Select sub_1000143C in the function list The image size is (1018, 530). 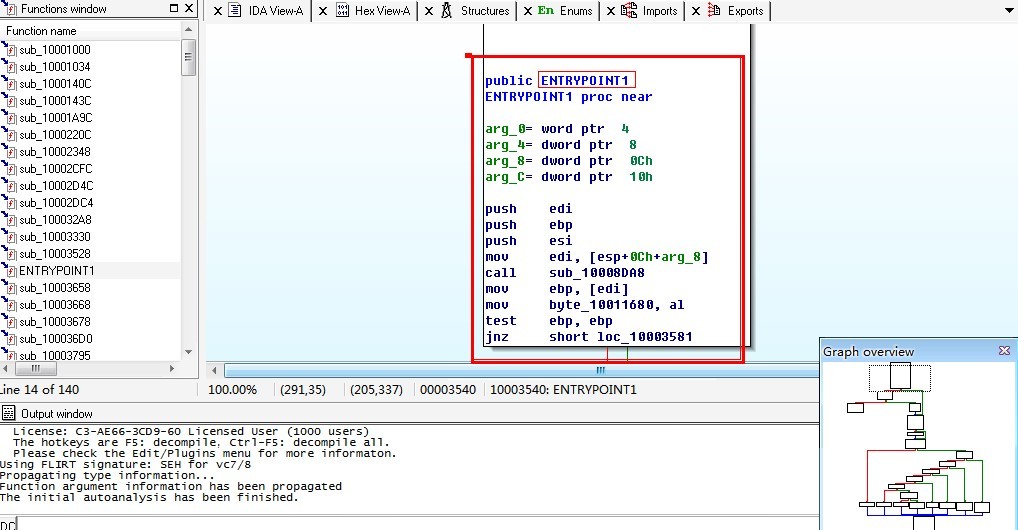pos(55,101)
